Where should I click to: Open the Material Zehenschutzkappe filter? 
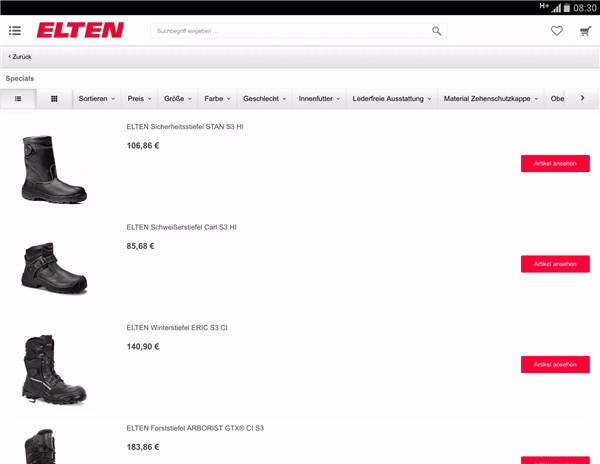[x=491, y=99]
